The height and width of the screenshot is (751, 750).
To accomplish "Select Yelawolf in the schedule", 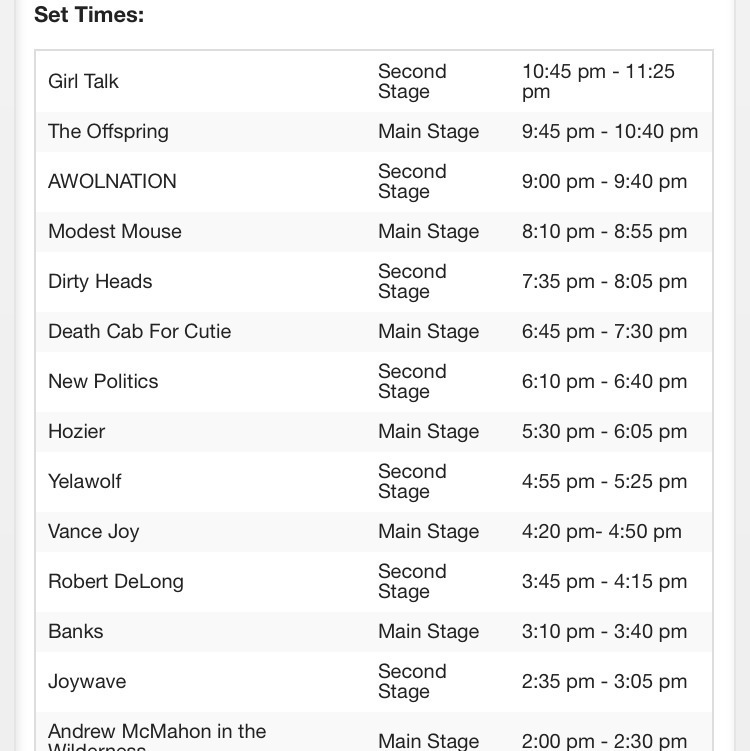I will click(x=85, y=481).
